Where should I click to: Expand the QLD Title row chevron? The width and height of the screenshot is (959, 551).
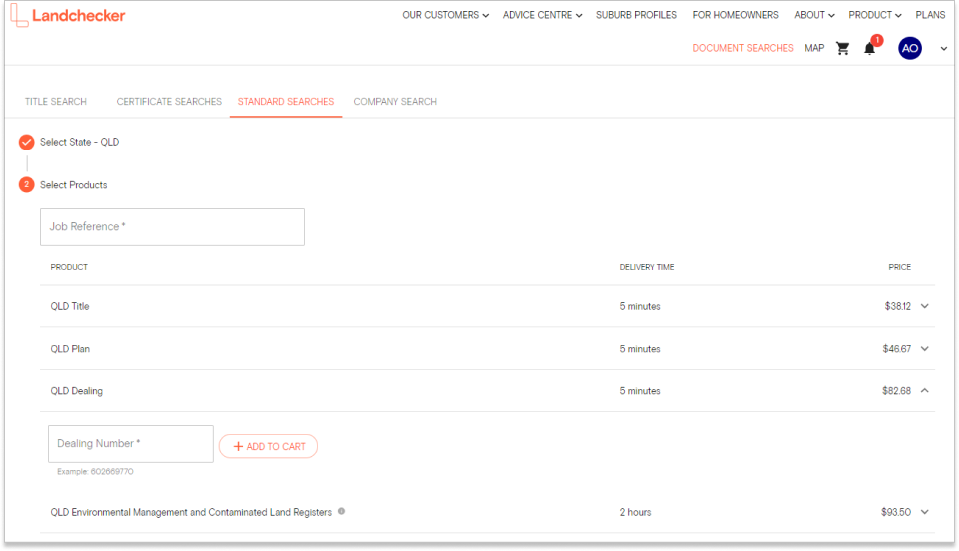924,306
